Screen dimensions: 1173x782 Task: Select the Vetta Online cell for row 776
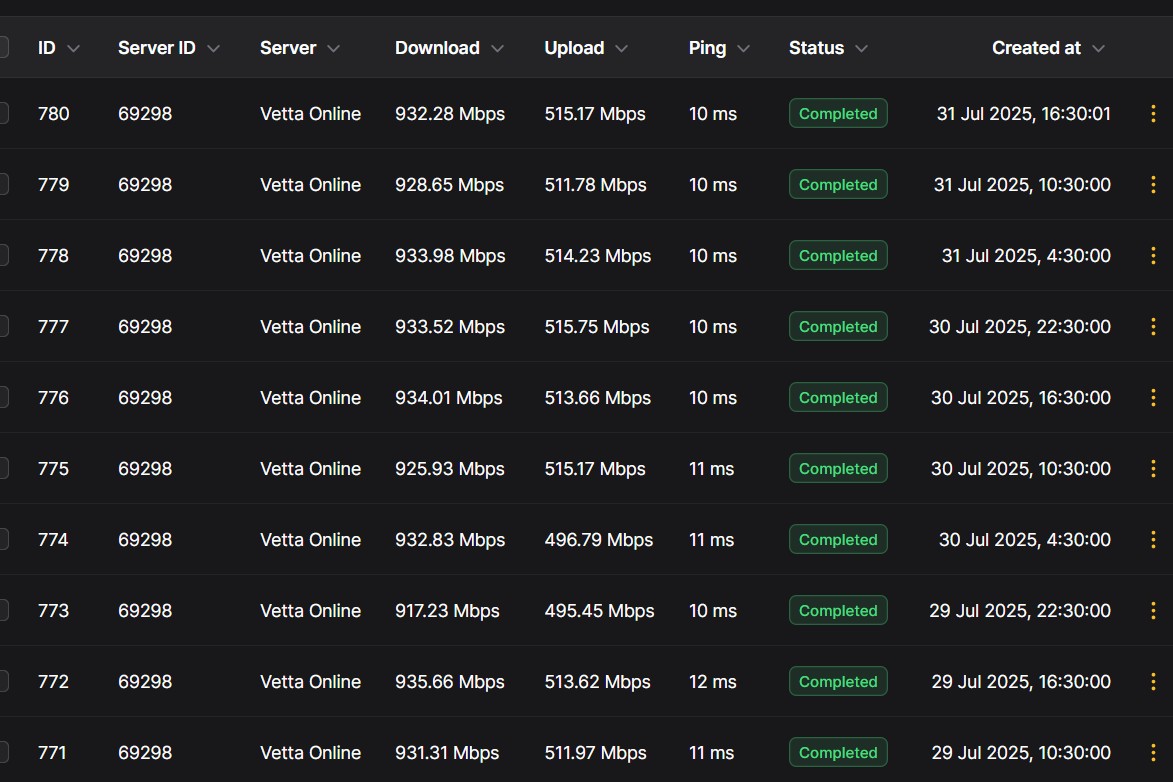point(310,397)
